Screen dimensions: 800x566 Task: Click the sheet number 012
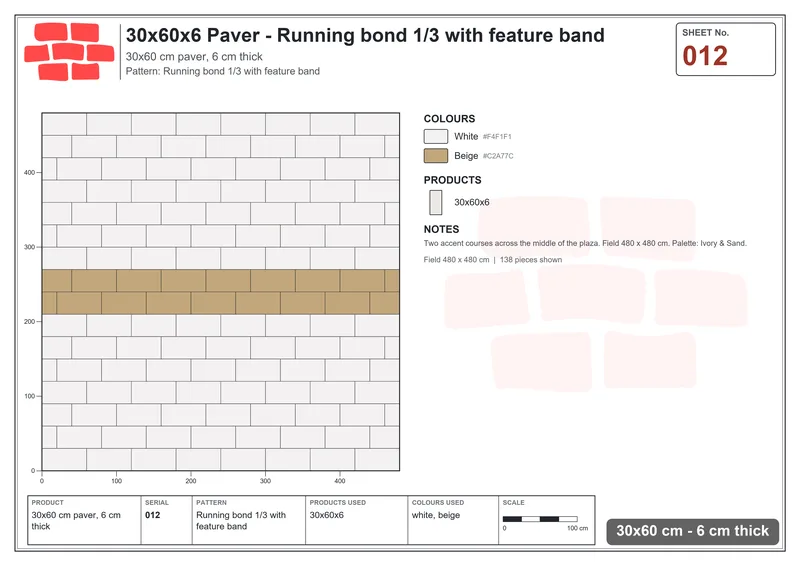[705, 56]
